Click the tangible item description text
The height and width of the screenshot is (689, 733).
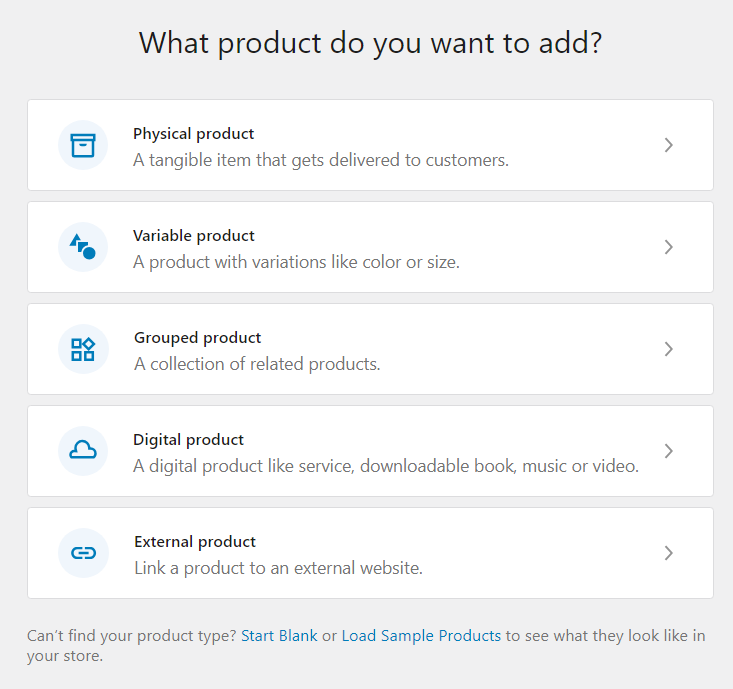tap(321, 160)
